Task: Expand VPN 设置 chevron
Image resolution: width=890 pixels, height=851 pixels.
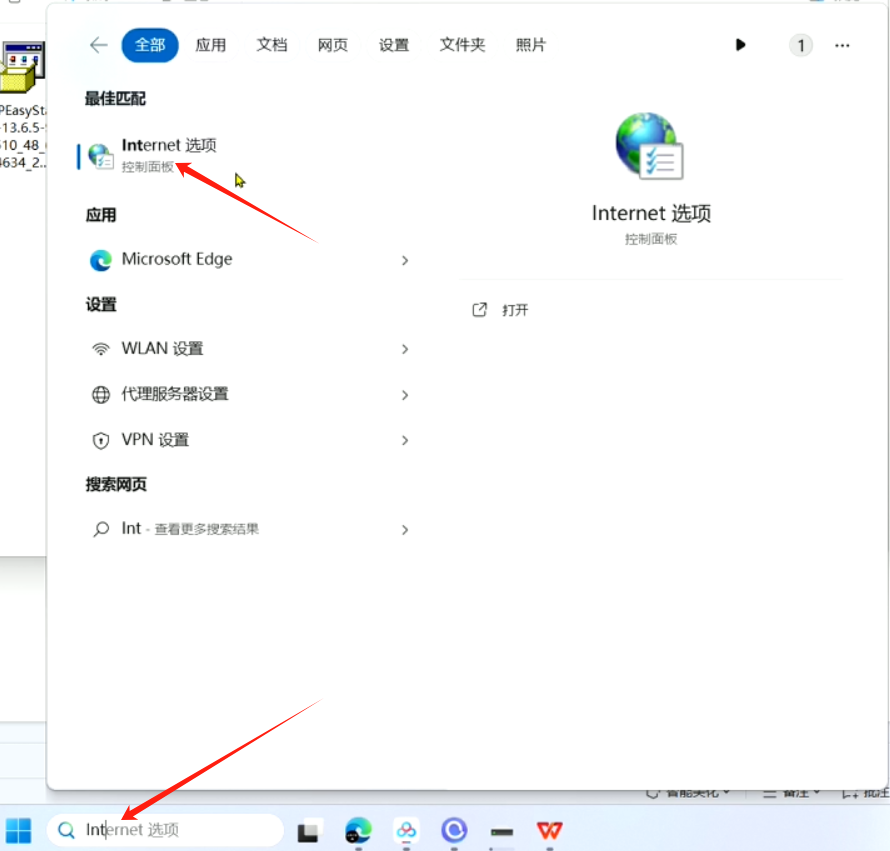Action: (x=405, y=441)
